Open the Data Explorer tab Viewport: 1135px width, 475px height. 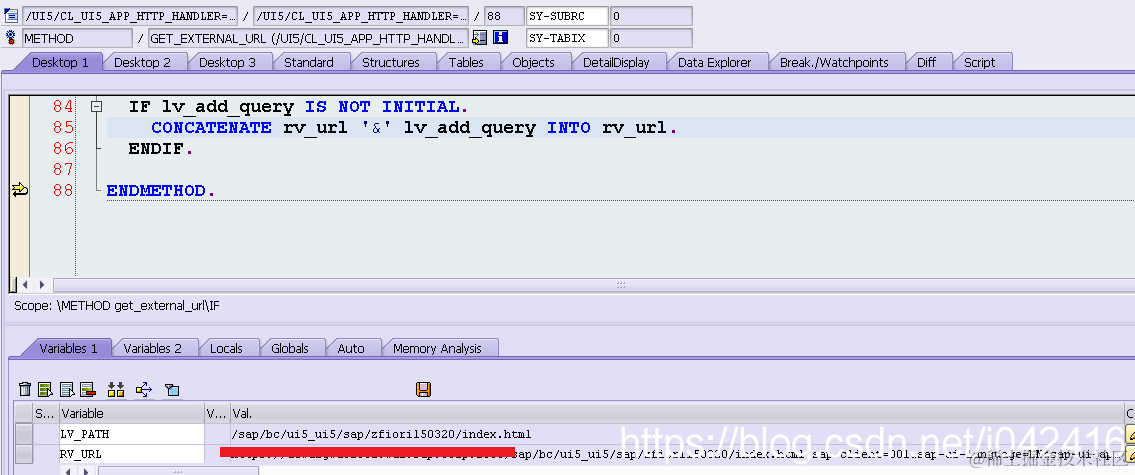714,62
